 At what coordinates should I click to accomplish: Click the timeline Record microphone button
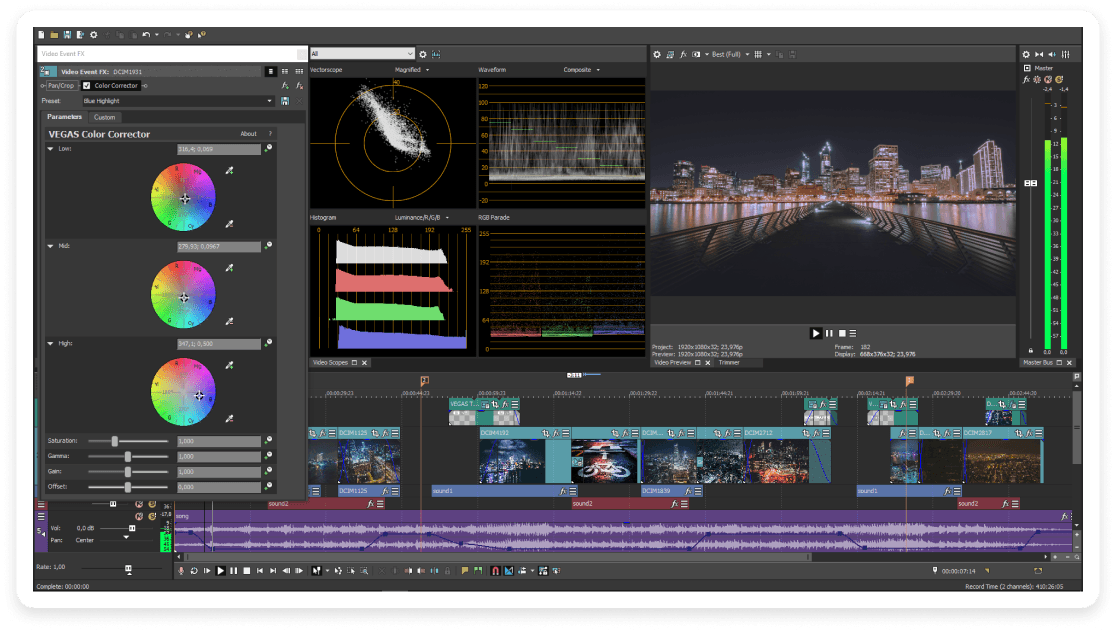[x=181, y=571]
